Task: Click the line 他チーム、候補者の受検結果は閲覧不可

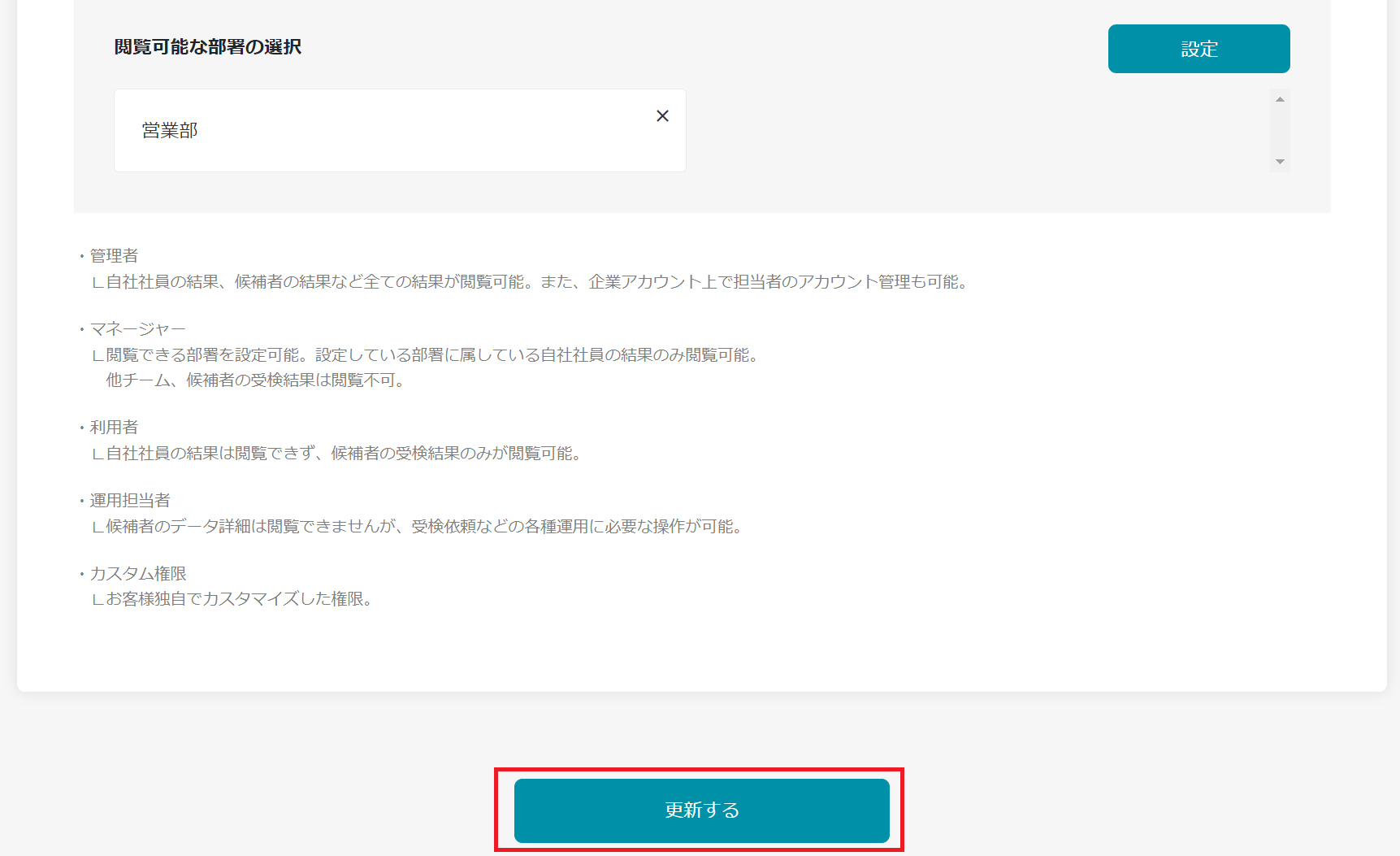Action: [254, 380]
